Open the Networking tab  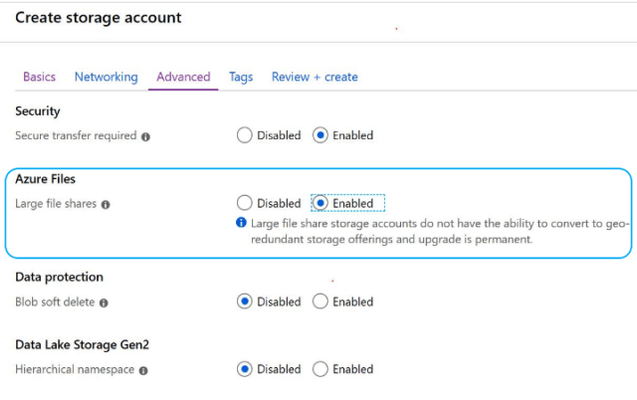(x=106, y=77)
